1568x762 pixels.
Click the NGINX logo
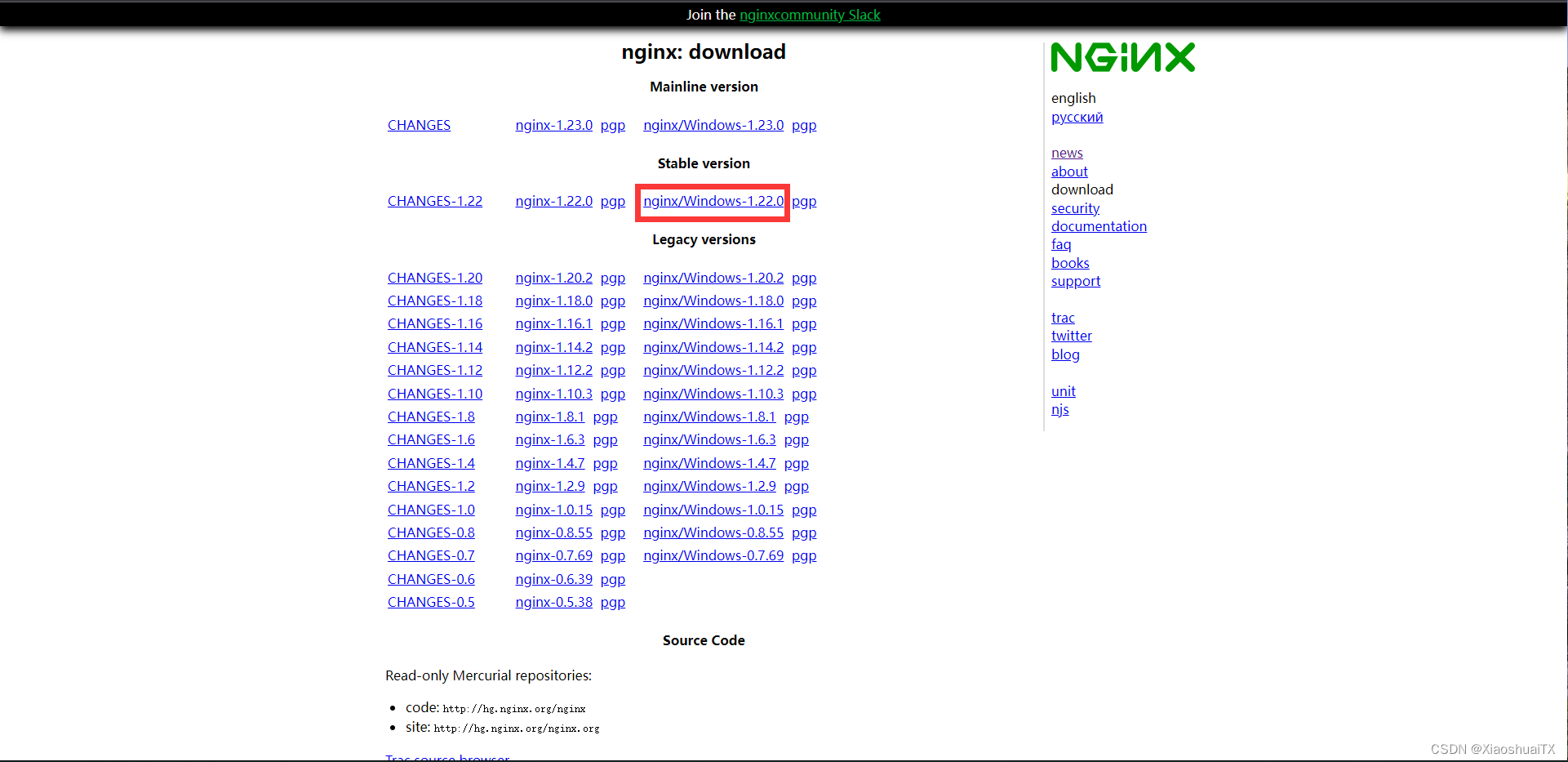tap(1122, 58)
